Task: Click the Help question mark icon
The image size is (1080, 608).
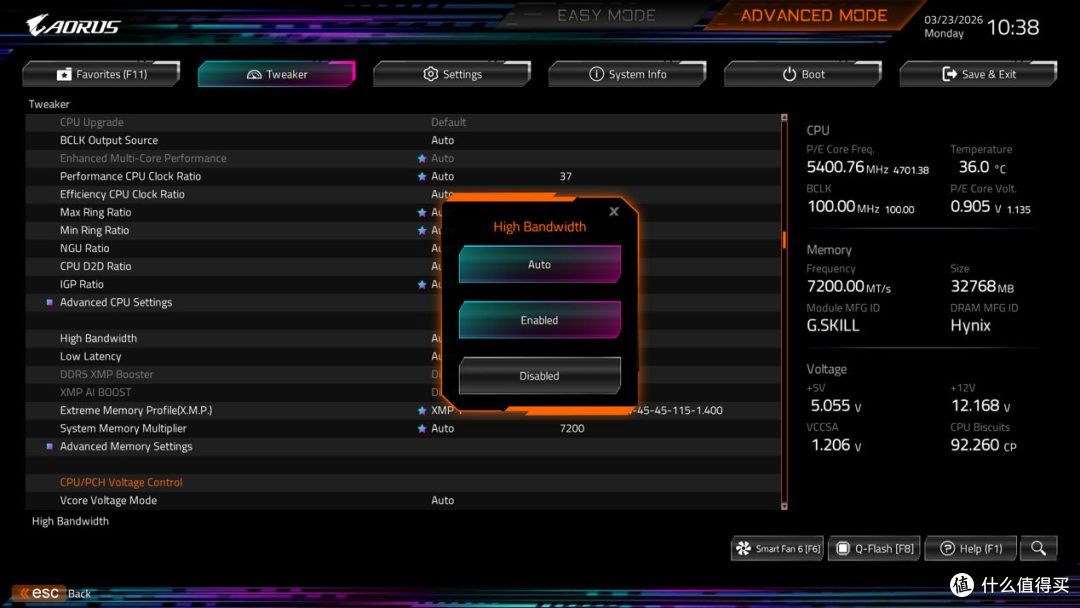Action: [x=947, y=548]
